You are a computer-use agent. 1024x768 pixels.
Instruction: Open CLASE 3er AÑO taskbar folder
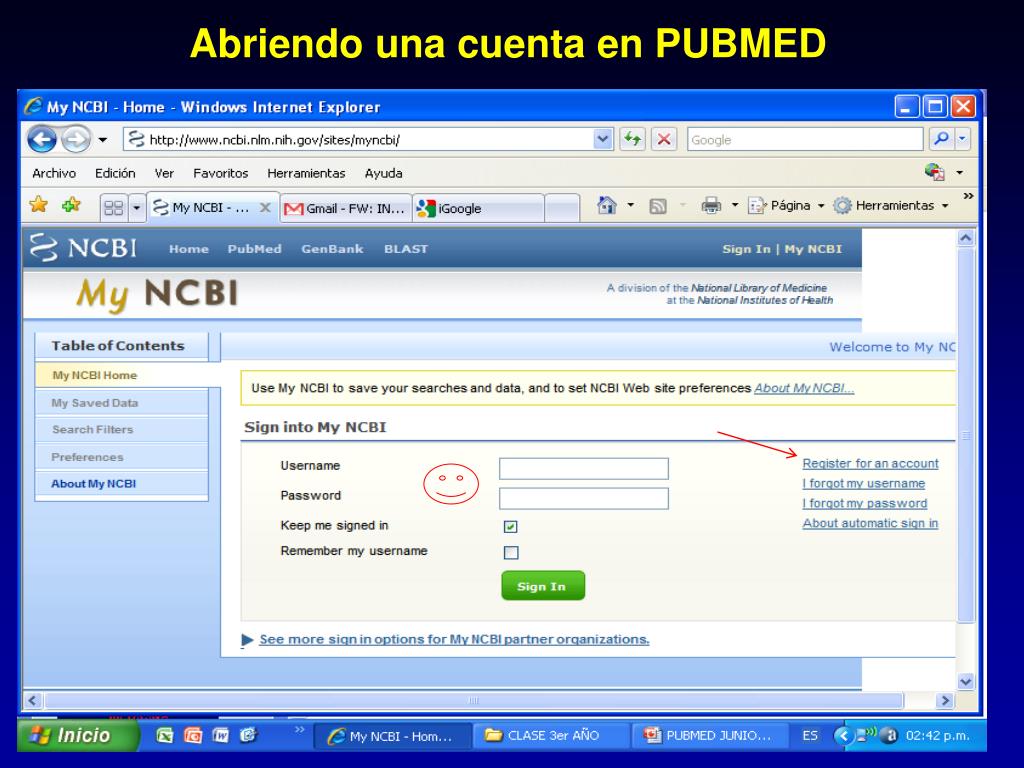pyautogui.click(x=551, y=736)
